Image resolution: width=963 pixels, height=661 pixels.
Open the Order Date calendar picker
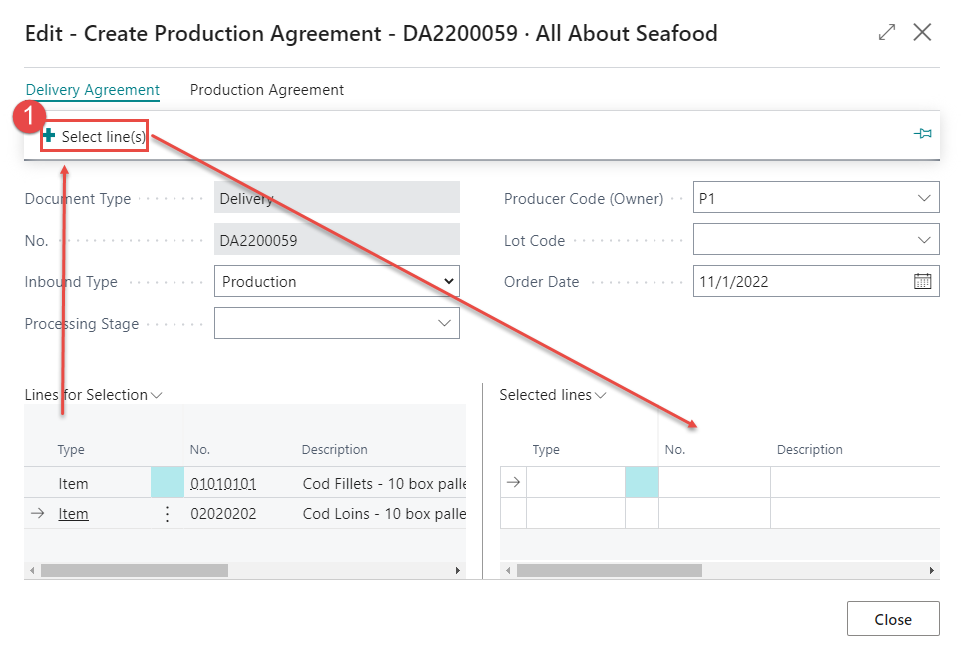[922, 281]
